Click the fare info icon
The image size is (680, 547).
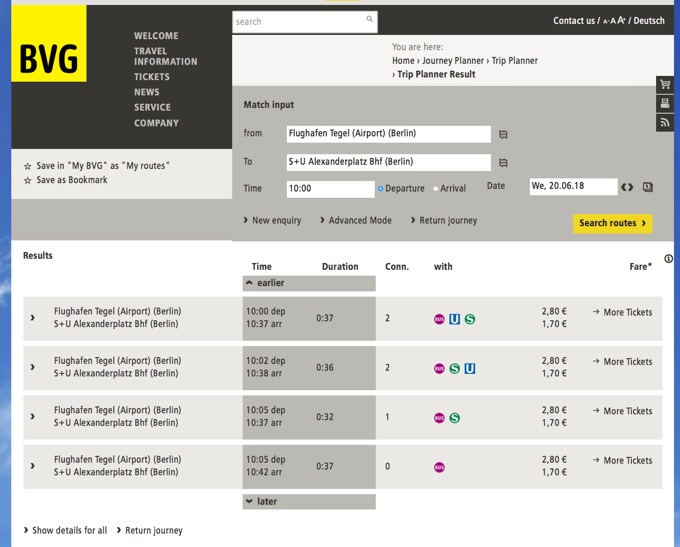point(668,259)
